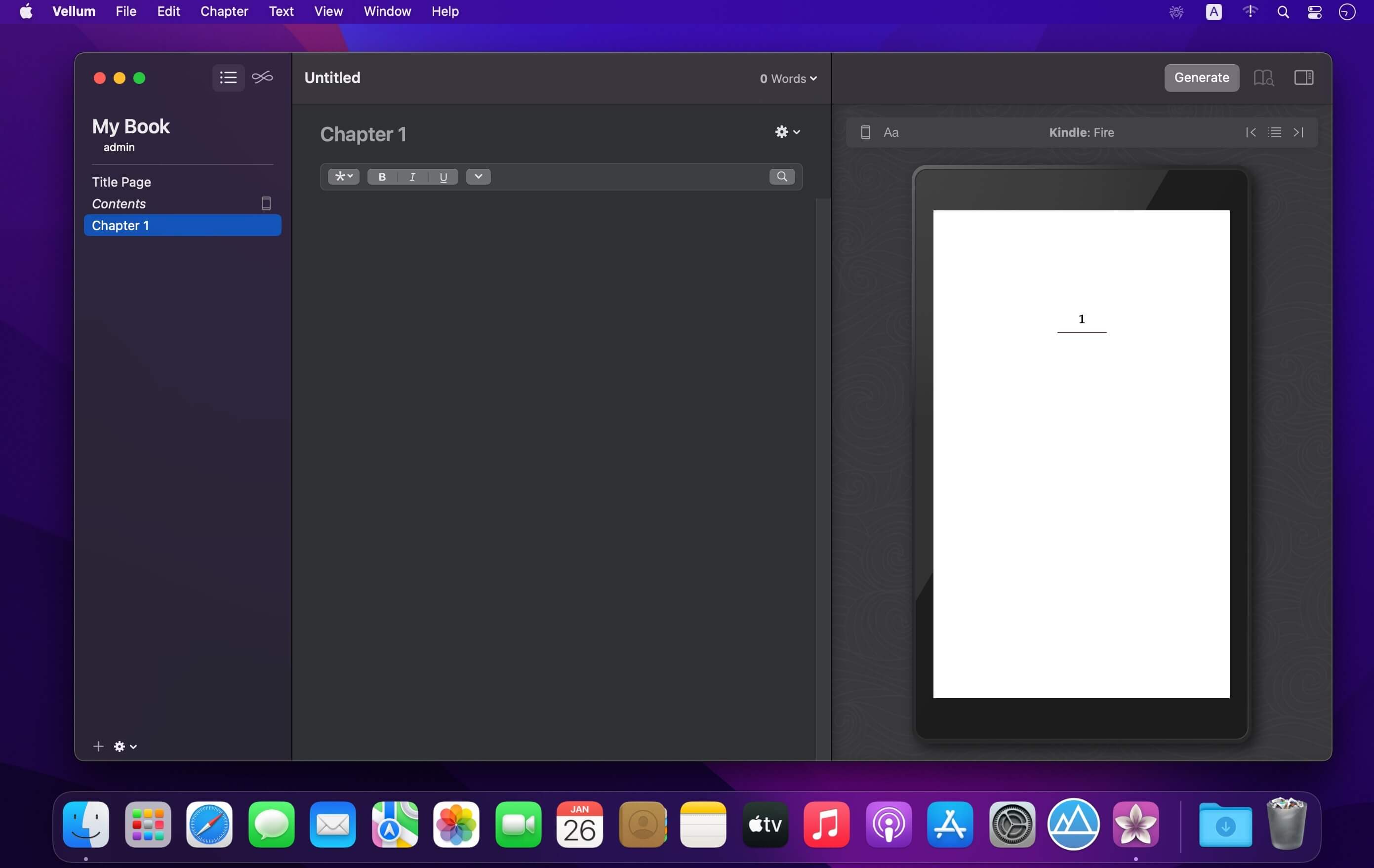This screenshot has width=1374, height=868.
Task: Open the Aa text appearance settings
Action: coord(891,132)
